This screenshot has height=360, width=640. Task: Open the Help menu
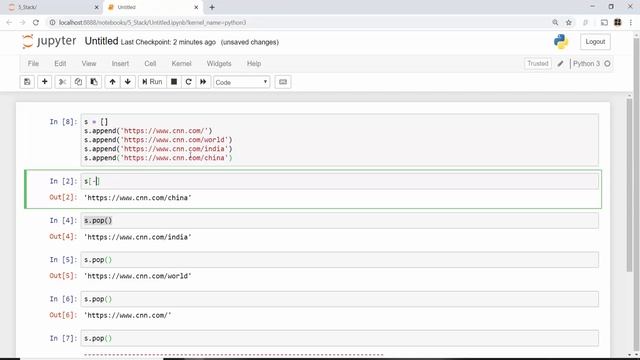[254, 64]
